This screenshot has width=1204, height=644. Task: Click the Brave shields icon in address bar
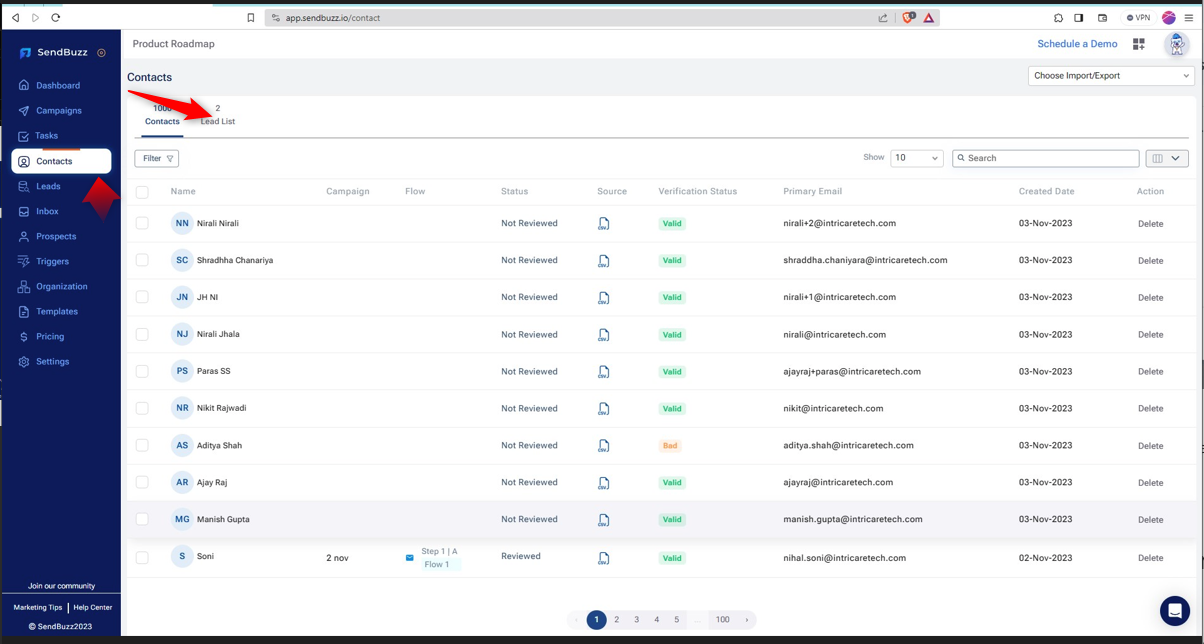[x=908, y=17]
